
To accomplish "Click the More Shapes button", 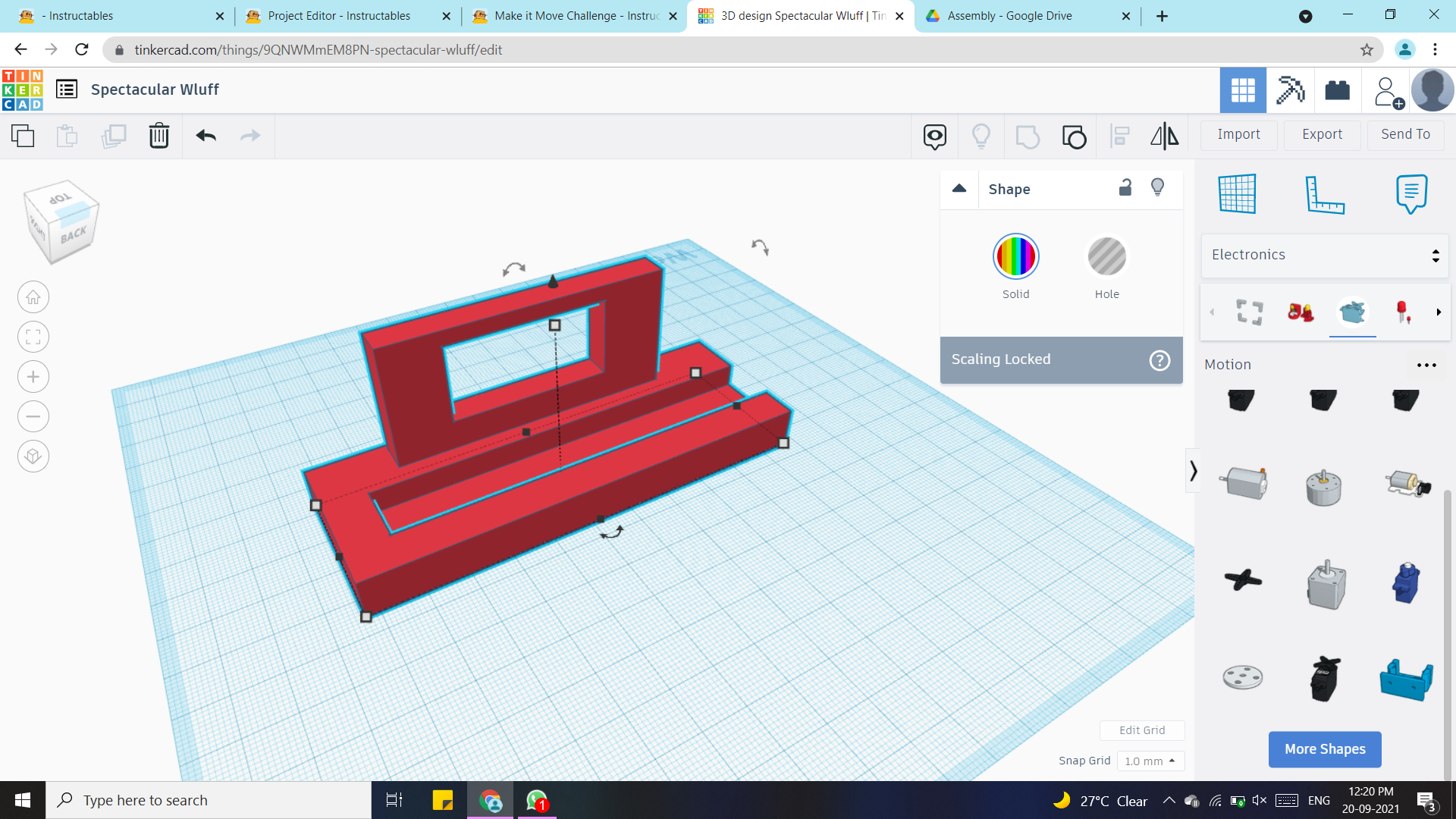I will pyautogui.click(x=1325, y=749).
